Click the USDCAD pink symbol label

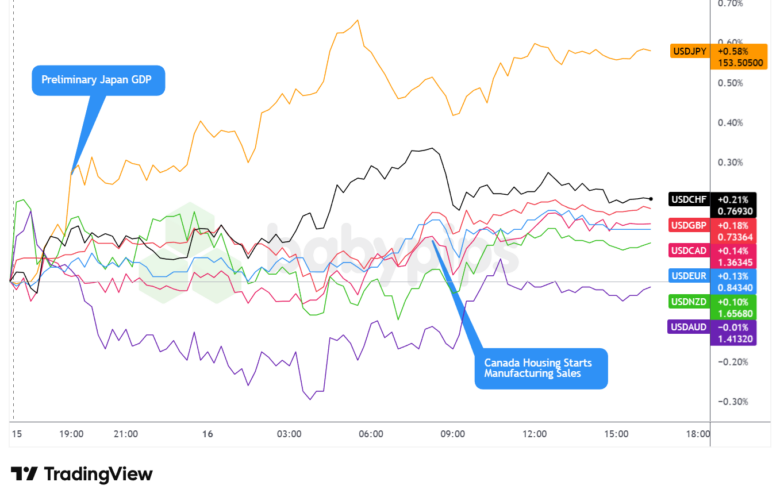(688, 250)
